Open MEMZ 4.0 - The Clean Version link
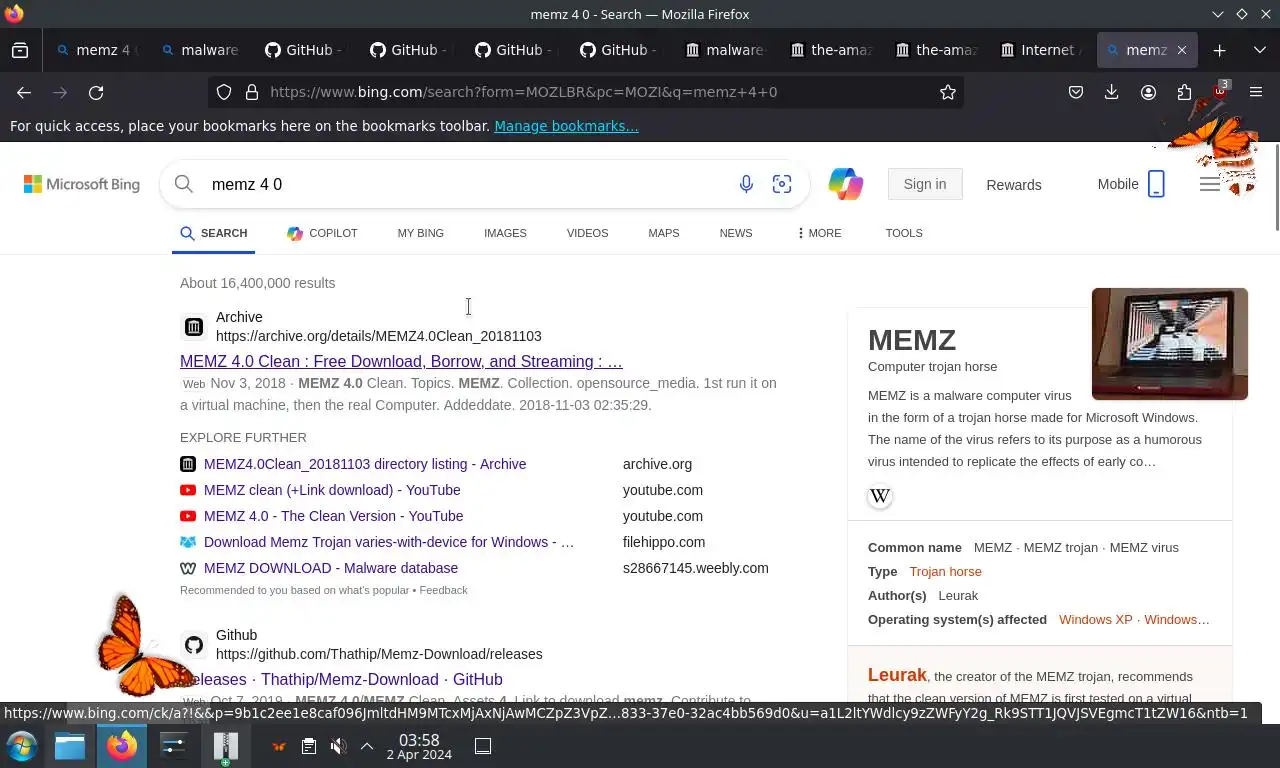The height and width of the screenshot is (768, 1280). [x=333, y=516]
